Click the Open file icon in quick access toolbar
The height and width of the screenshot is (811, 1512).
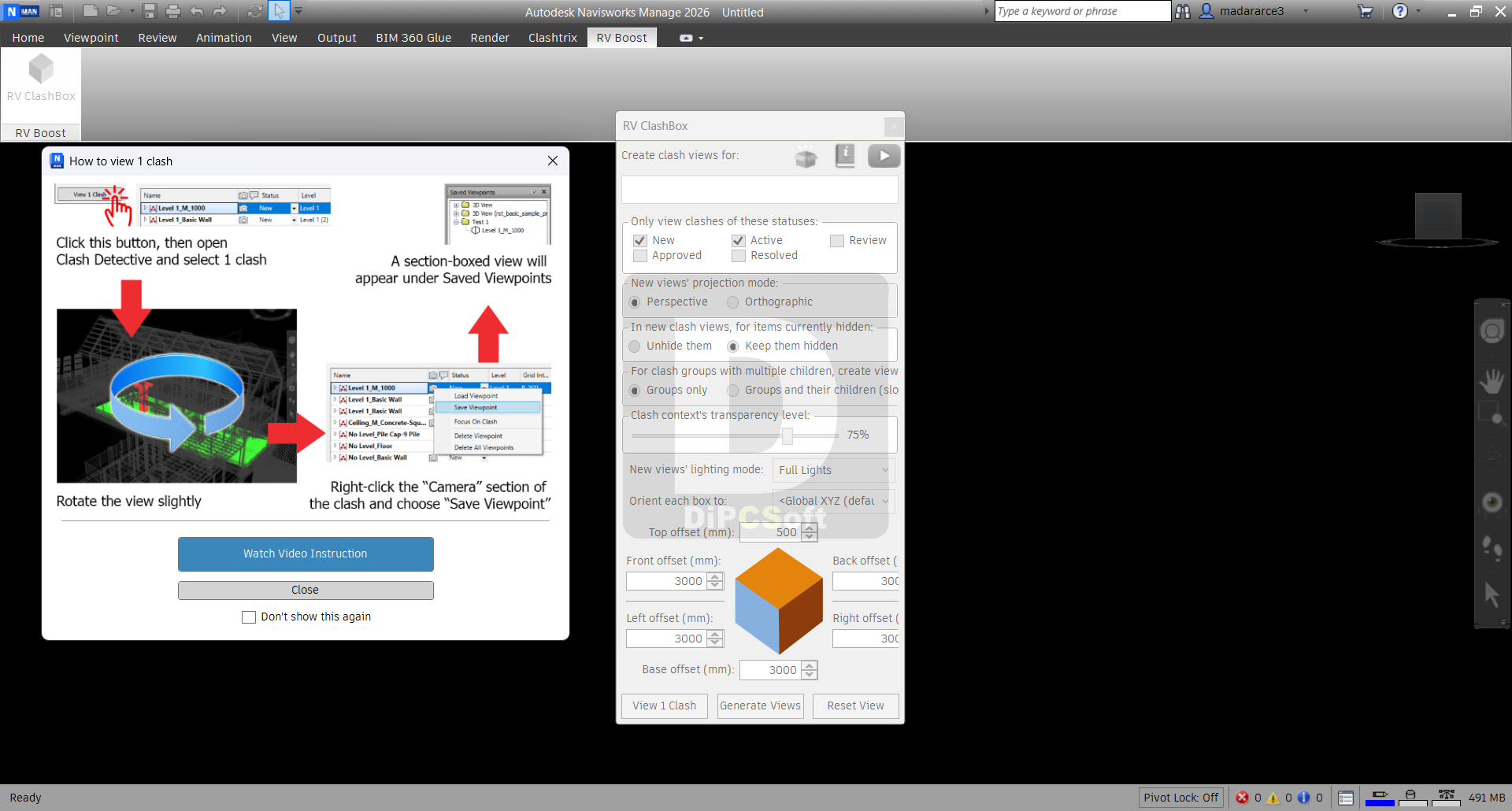(x=114, y=11)
